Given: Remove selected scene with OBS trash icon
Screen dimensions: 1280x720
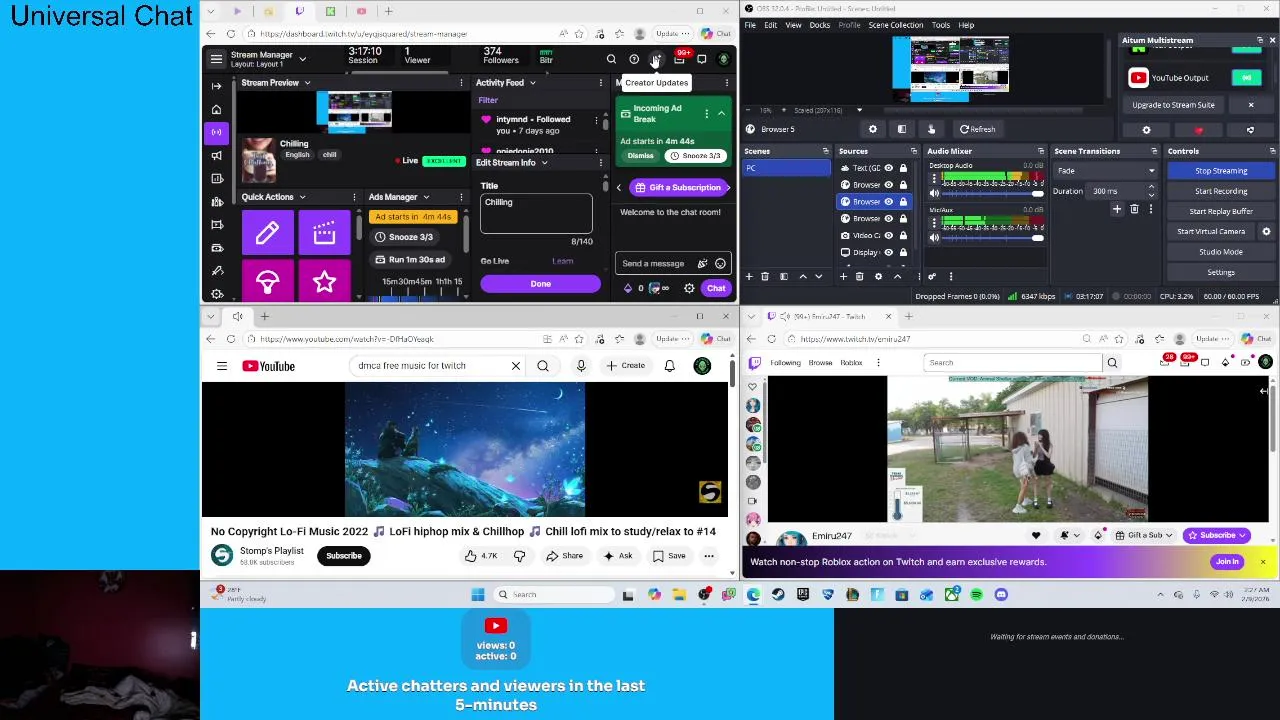Looking at the screenshot, I should click(765, 276).
